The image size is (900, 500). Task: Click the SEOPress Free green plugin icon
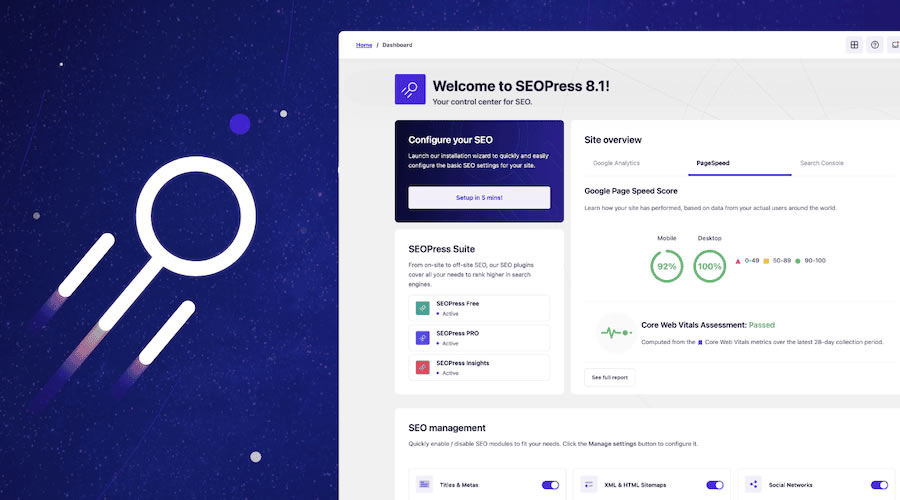pos(423,308)
